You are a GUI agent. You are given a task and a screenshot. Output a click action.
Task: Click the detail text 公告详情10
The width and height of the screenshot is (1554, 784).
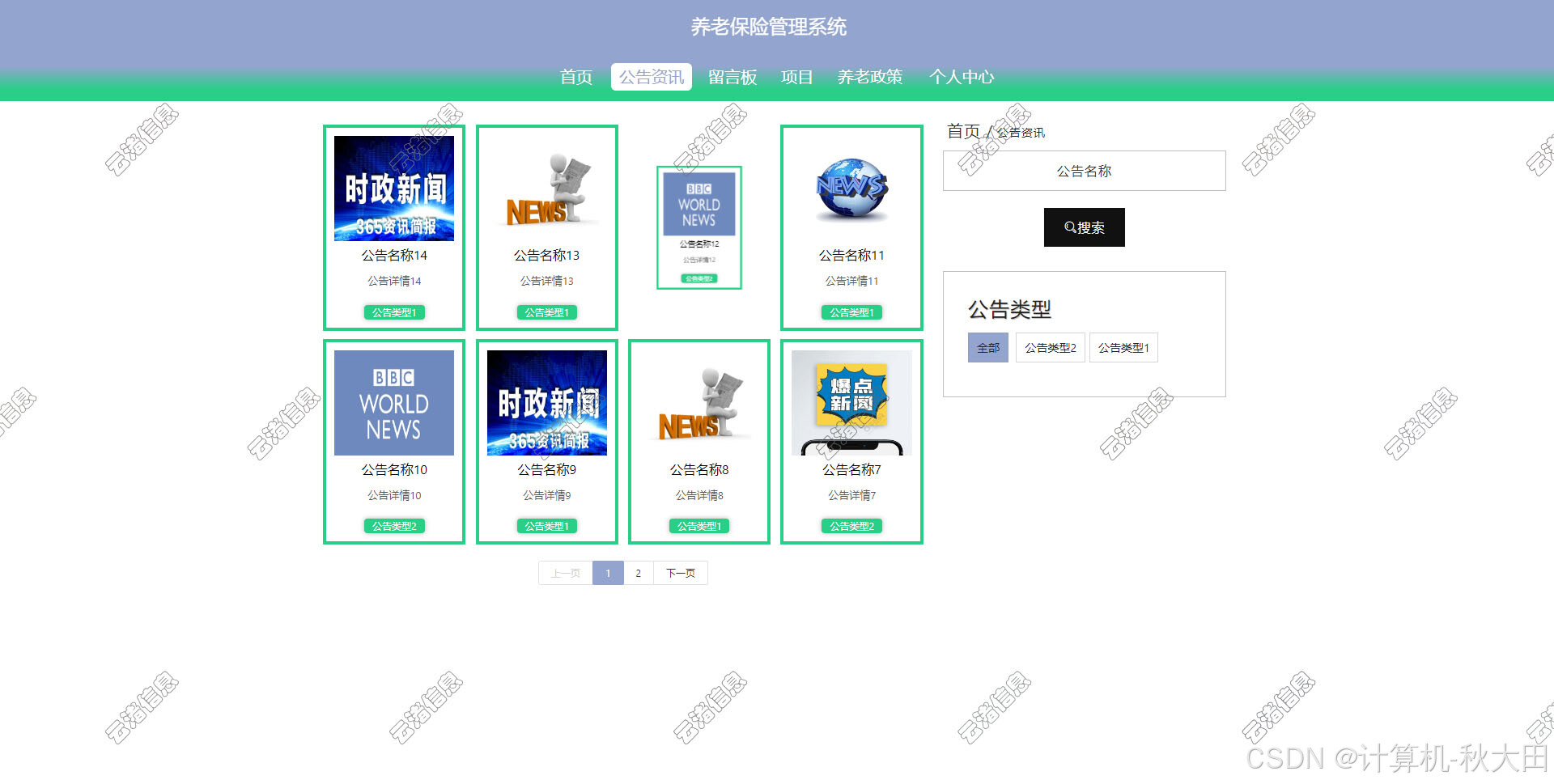point(394,495)
